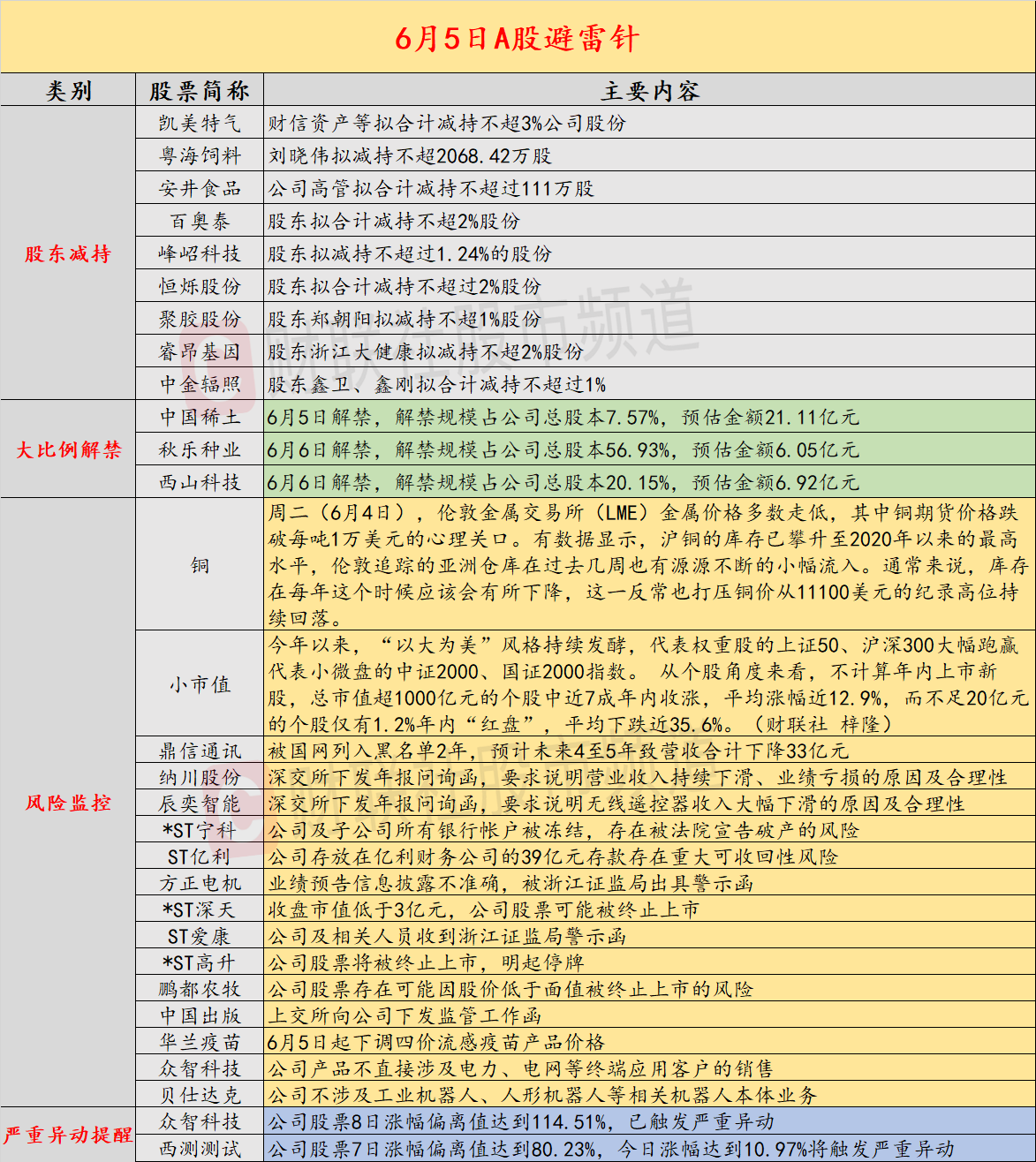The width and height of the screenshot is (1036, 1162).
Task: Select stock name 凯美特气
Action: coord(200,124)
